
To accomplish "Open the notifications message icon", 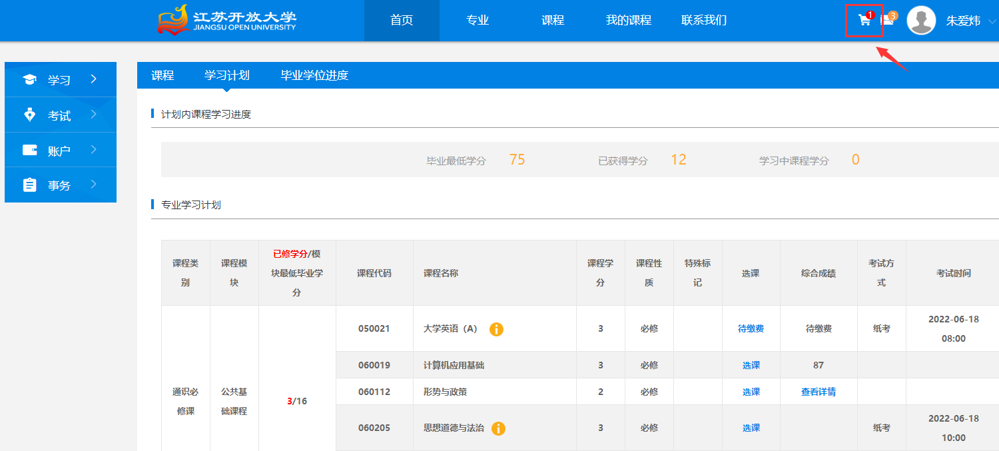I will click(x=888, y=21).
